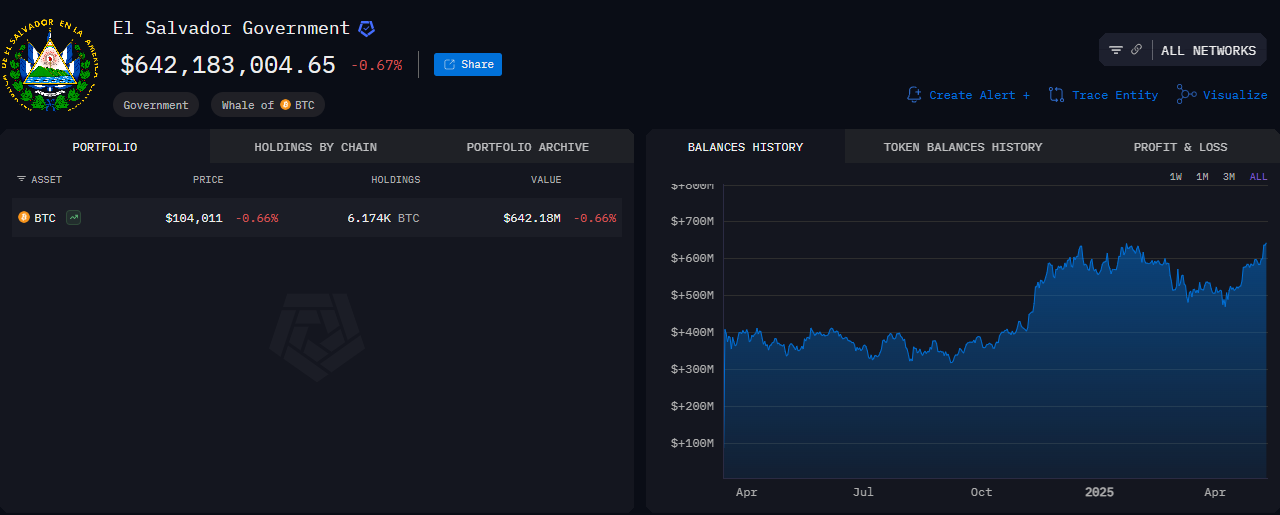Click the Trace Entity icon
The height and width of the screenshot is (515, 1280).
pyautogui.click(x=1056, y=95)
